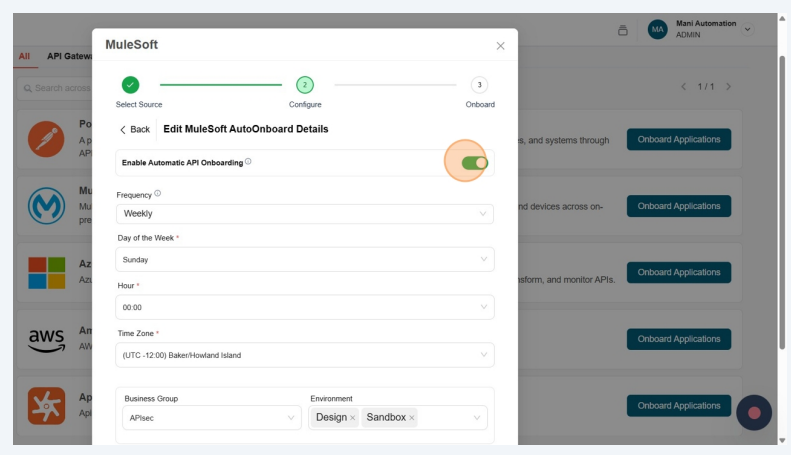The height and width of the screenshot is (455, 791).
Task: Click the archive icon in top bar
Action: pyautogui.click(x=623, y=30)
